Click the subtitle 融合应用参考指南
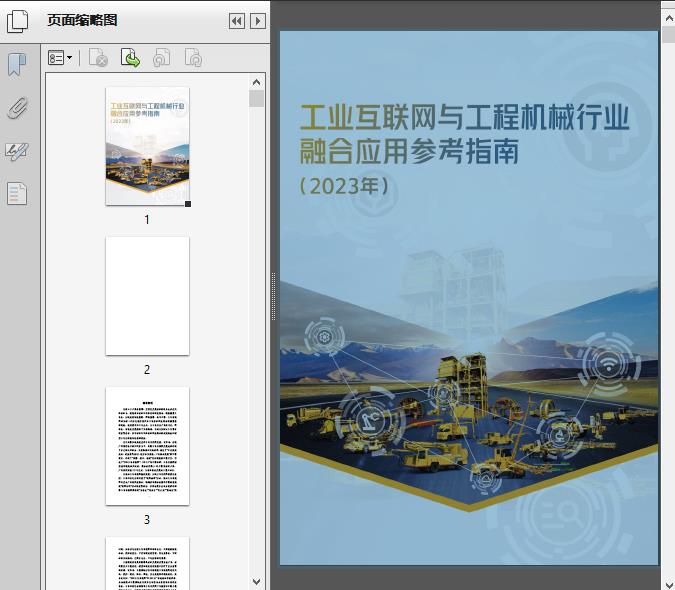This screenshot has height=590, width=675. tap(409, 151)
